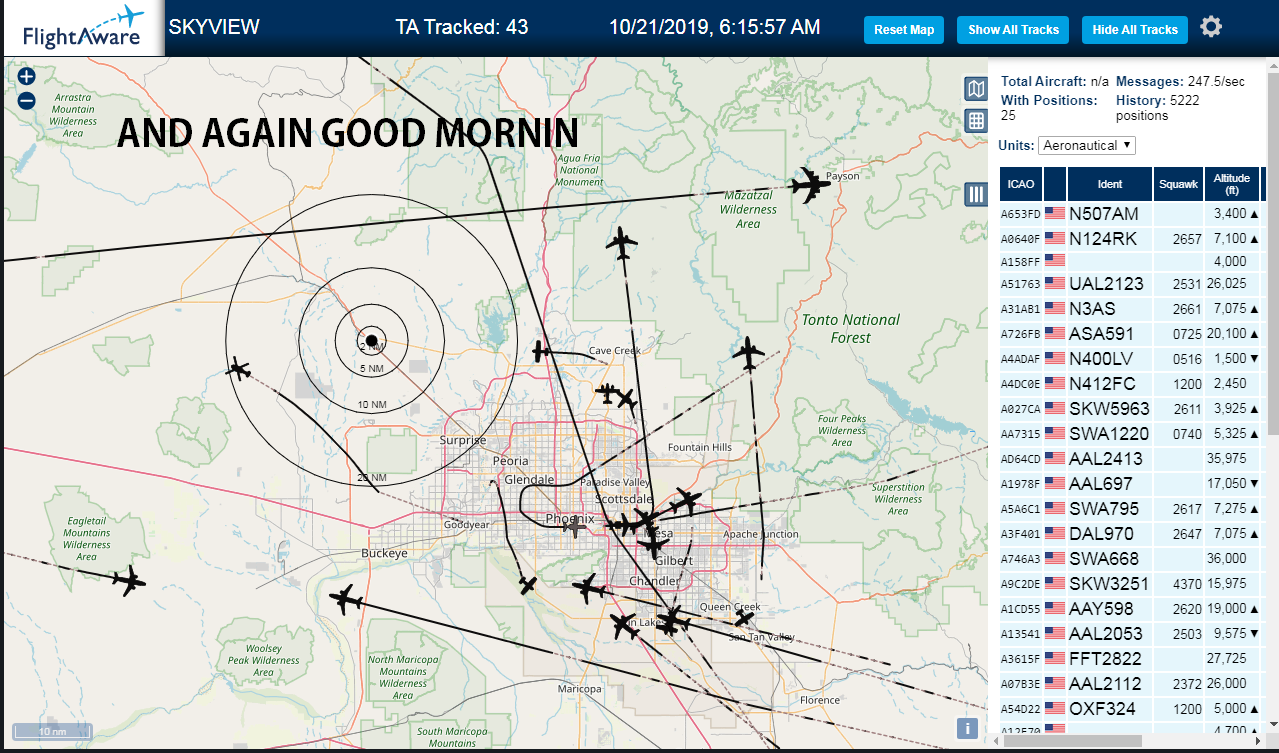Select the SKW5963 aircraft row
This screenshot has width=1279, height=753.
tap(1131, 408)
